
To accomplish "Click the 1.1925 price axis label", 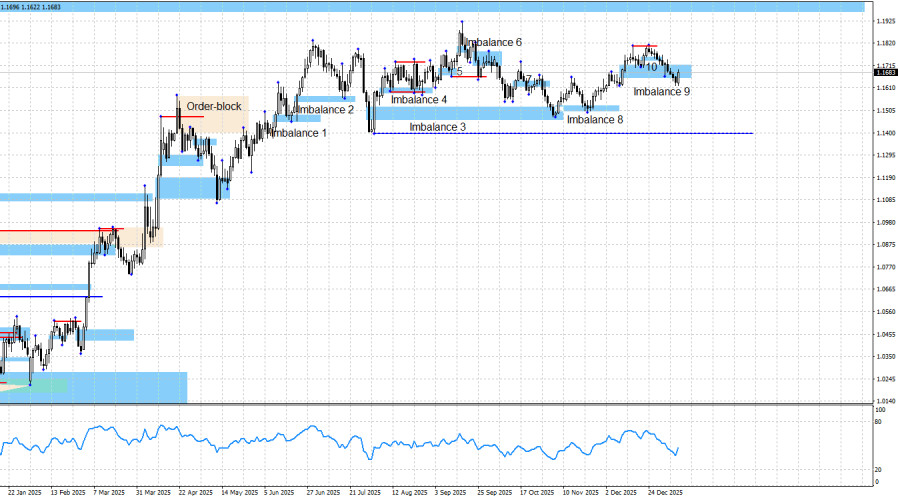I will pos(884,21).
